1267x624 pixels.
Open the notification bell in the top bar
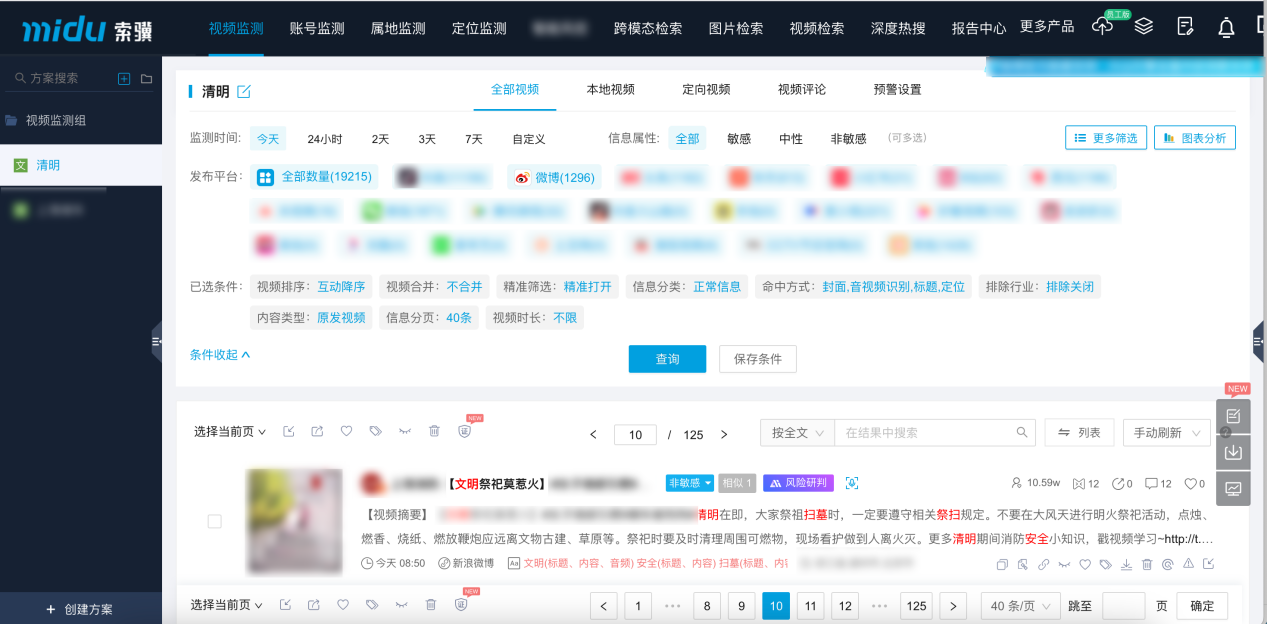(1226, 26)
